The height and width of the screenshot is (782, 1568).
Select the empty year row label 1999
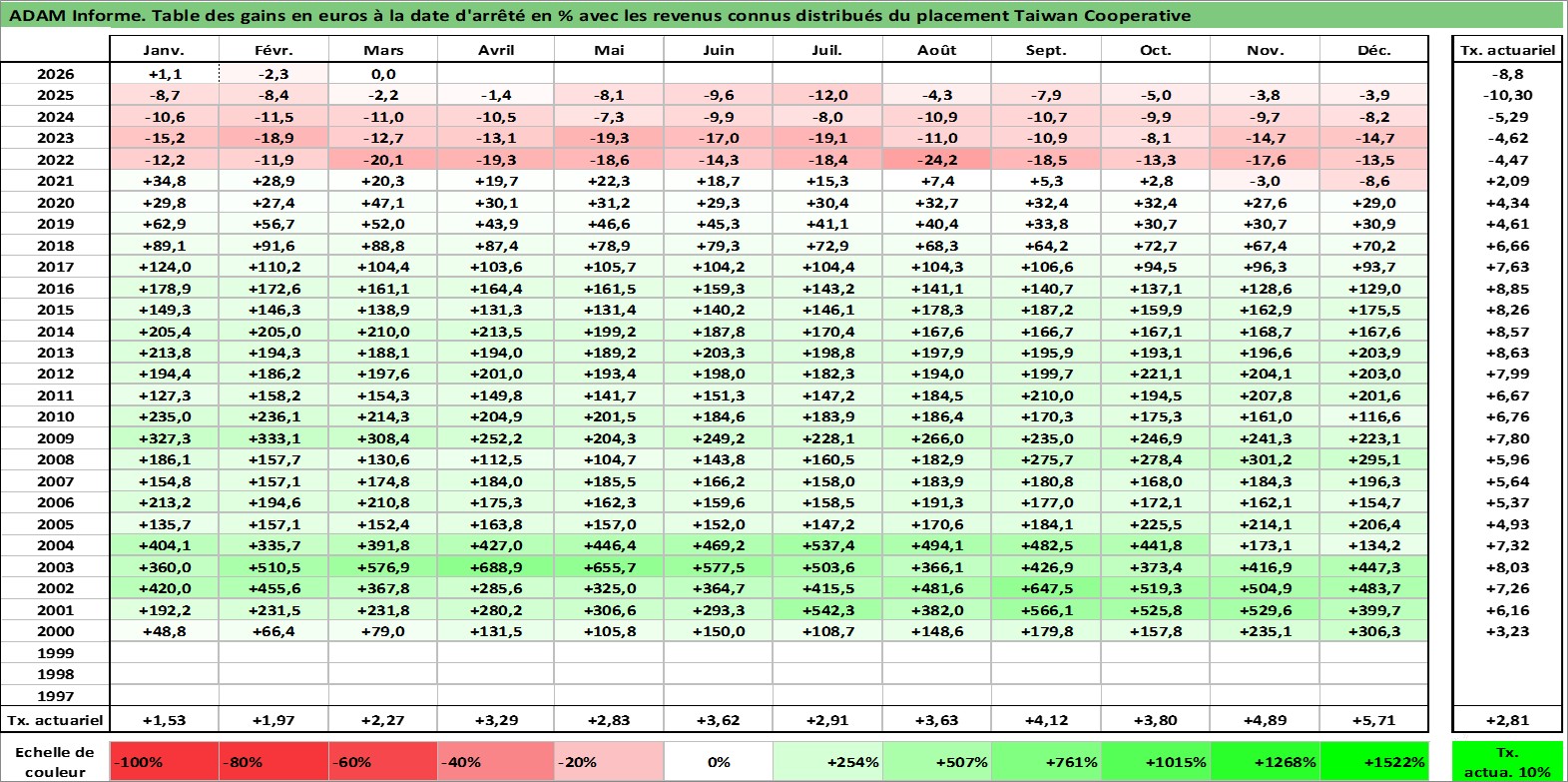coord(55,653)
